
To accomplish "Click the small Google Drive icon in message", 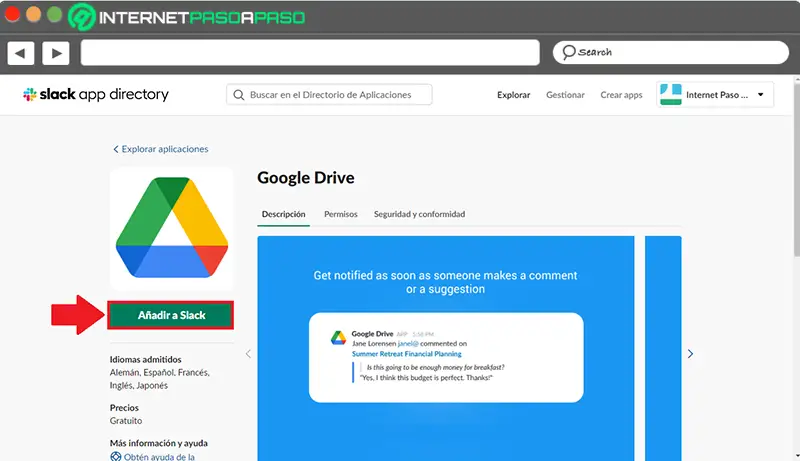I will click(x=338, y=338).
